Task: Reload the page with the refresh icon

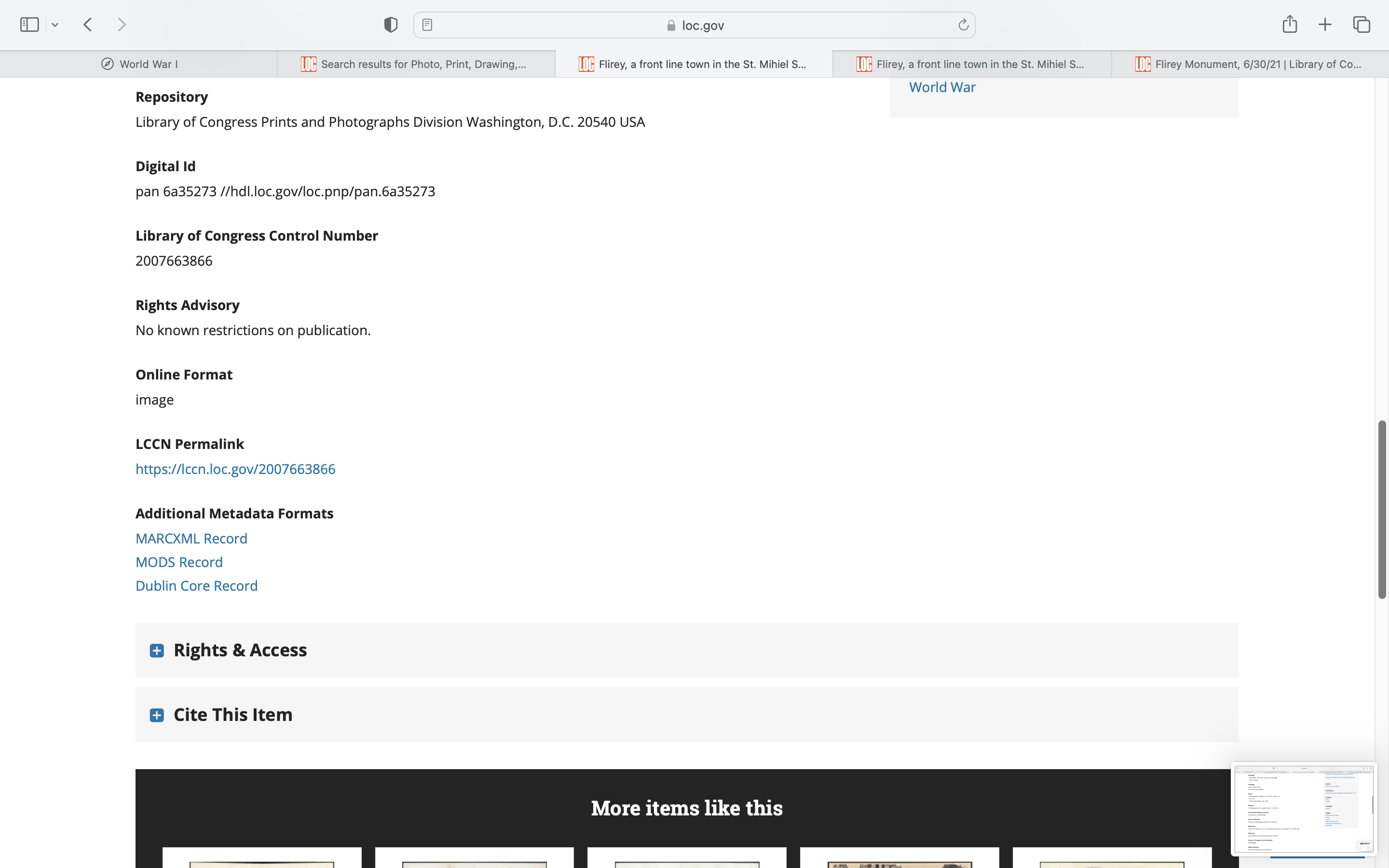Action: (963, 25)
